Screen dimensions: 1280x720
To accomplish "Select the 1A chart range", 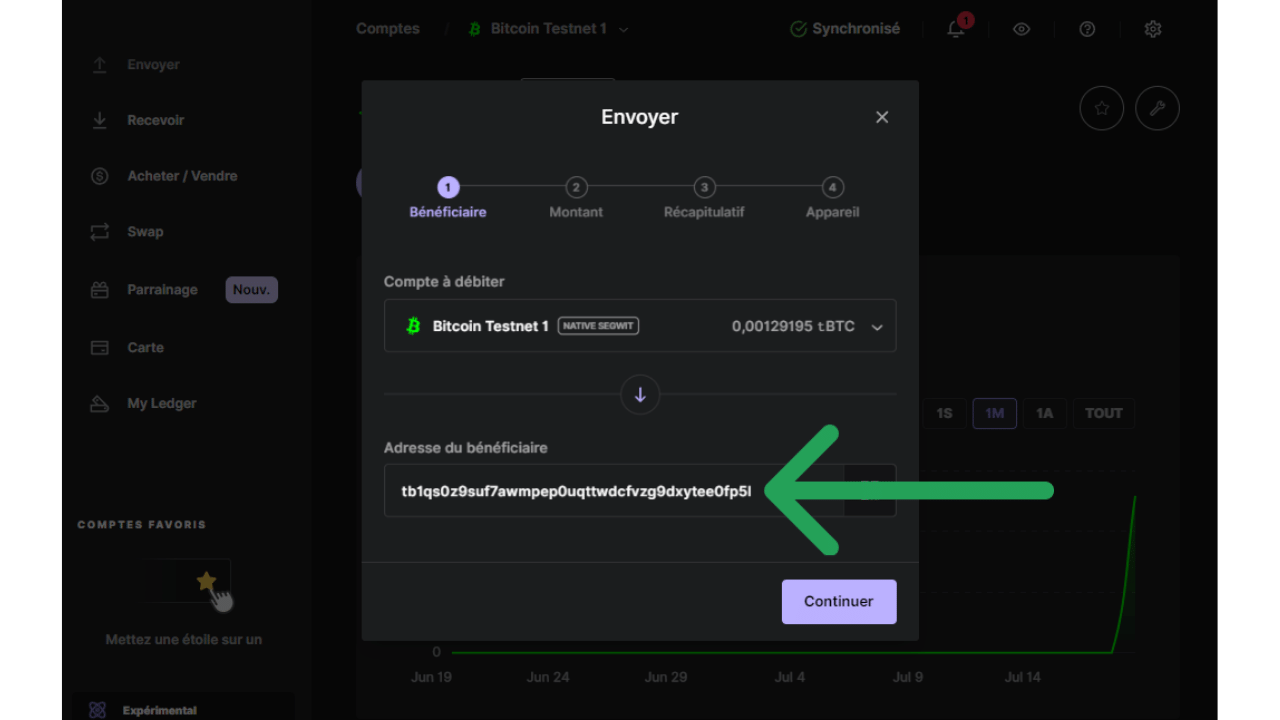I will tap(1044, 413).
